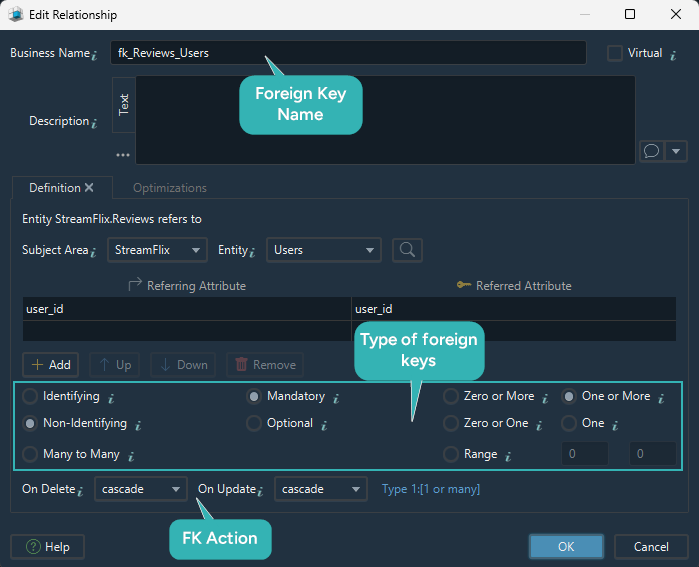
Task: Click the app icon in title bar
Action: point(16,14)
